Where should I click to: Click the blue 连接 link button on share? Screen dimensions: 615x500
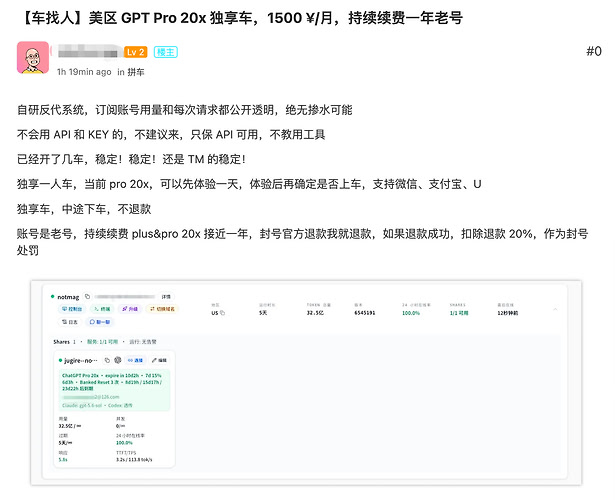(135, 360)
